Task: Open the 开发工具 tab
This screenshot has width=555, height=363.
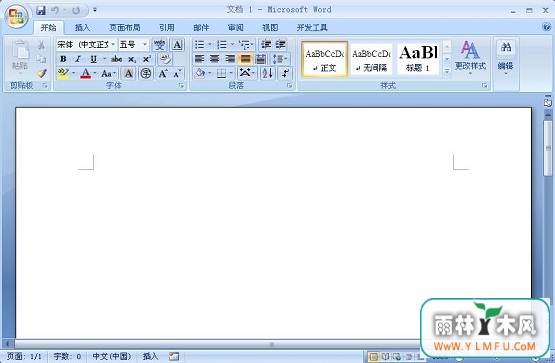Action: pyautogui.click(x=311, y=28)
